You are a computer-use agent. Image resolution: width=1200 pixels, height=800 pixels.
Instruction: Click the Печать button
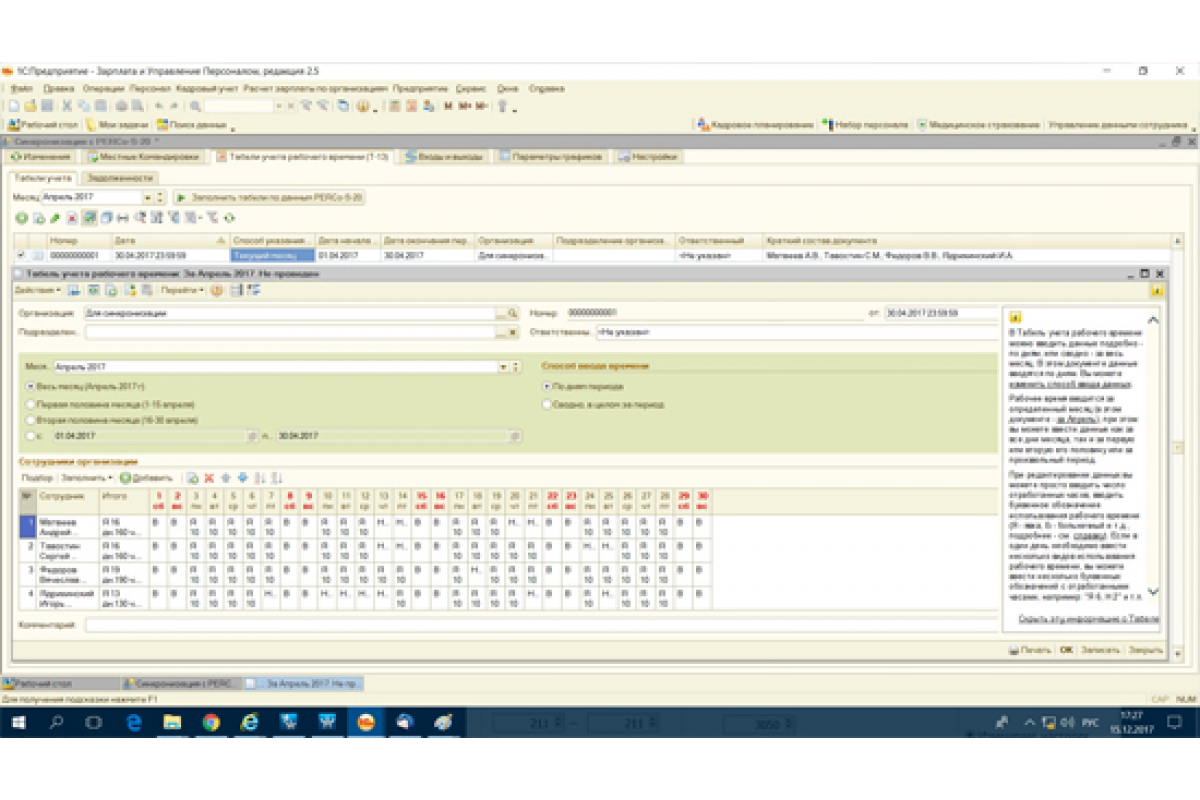click(x=1030, y=650)
